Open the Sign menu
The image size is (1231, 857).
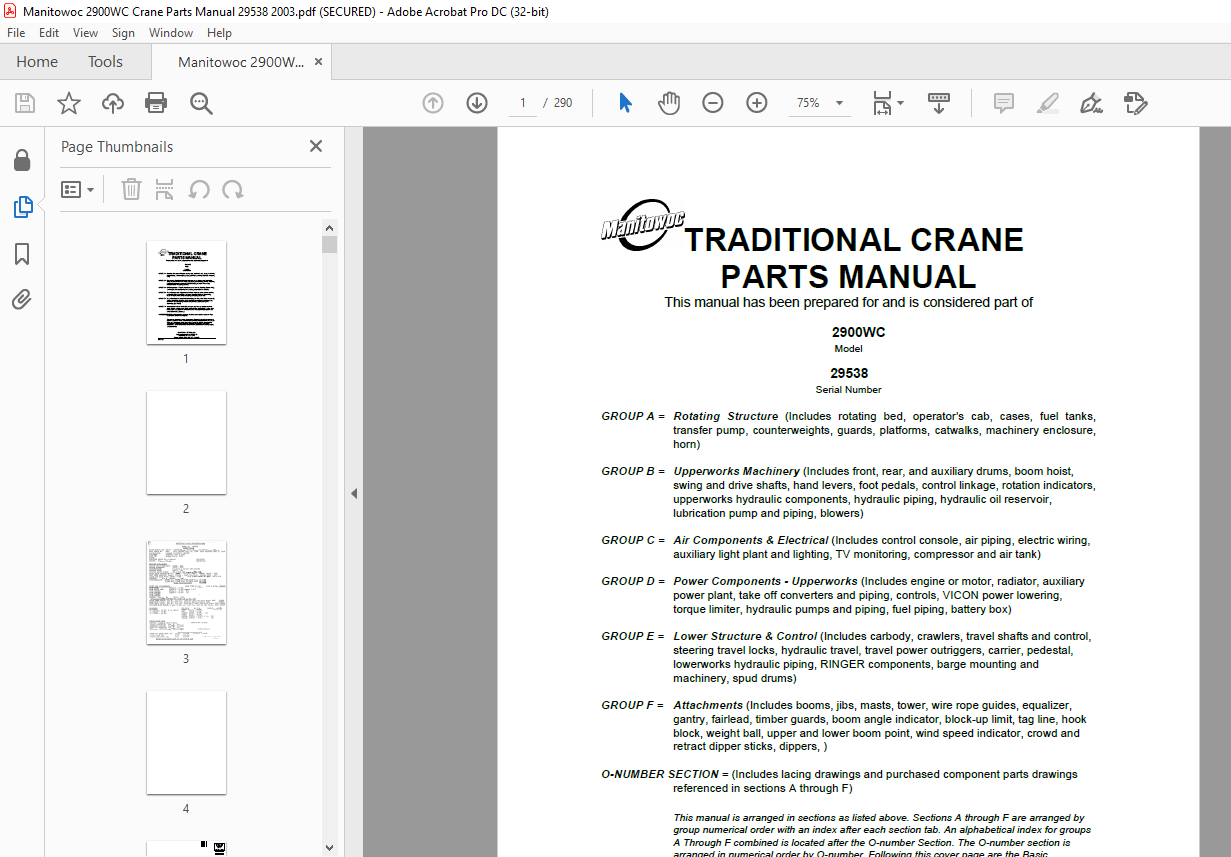tap(123, 33)
